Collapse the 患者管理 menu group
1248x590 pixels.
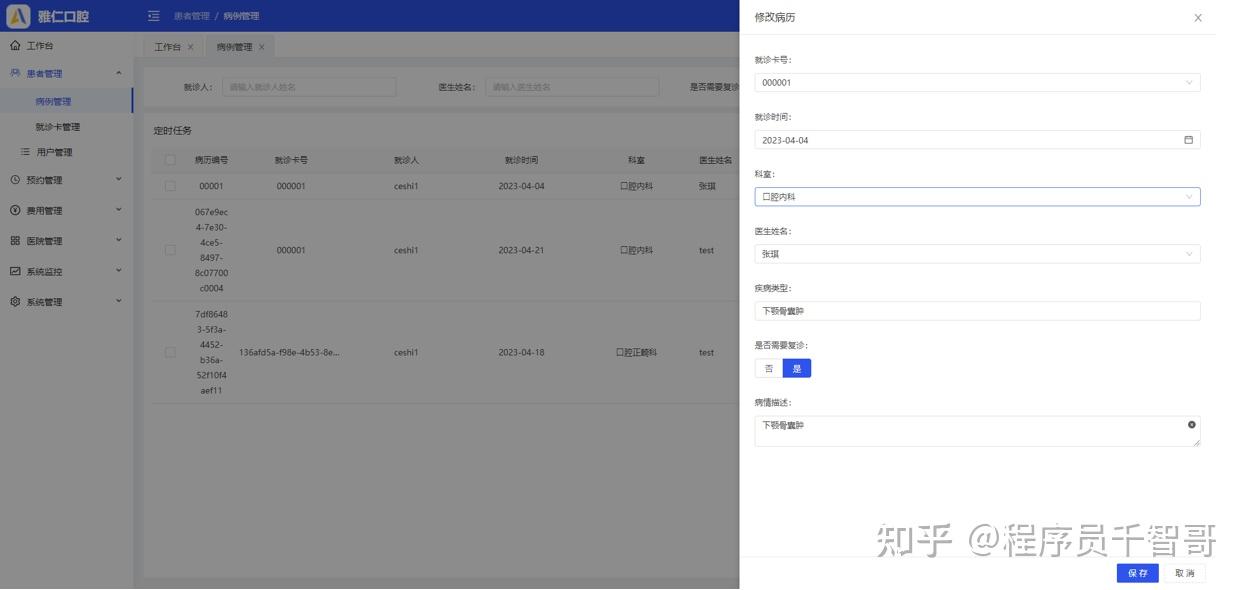point(119,73)
